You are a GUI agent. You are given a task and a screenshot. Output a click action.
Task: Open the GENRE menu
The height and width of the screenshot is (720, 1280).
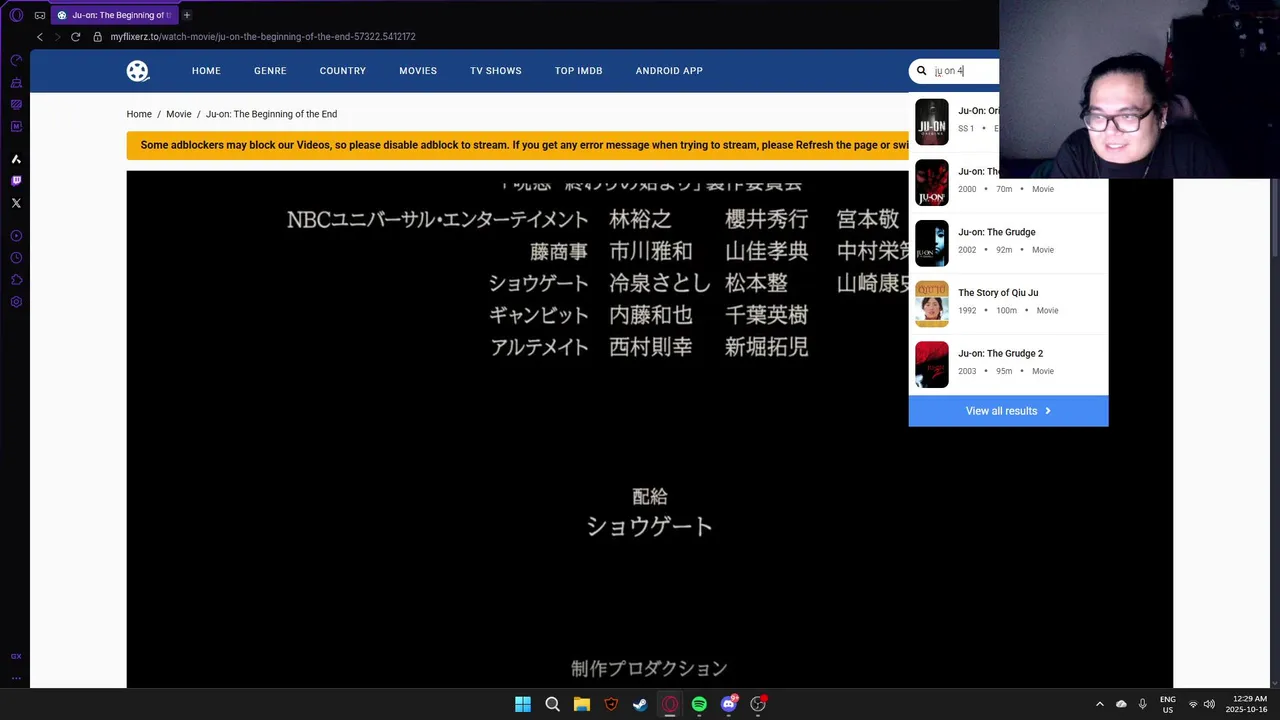(270, 71)
